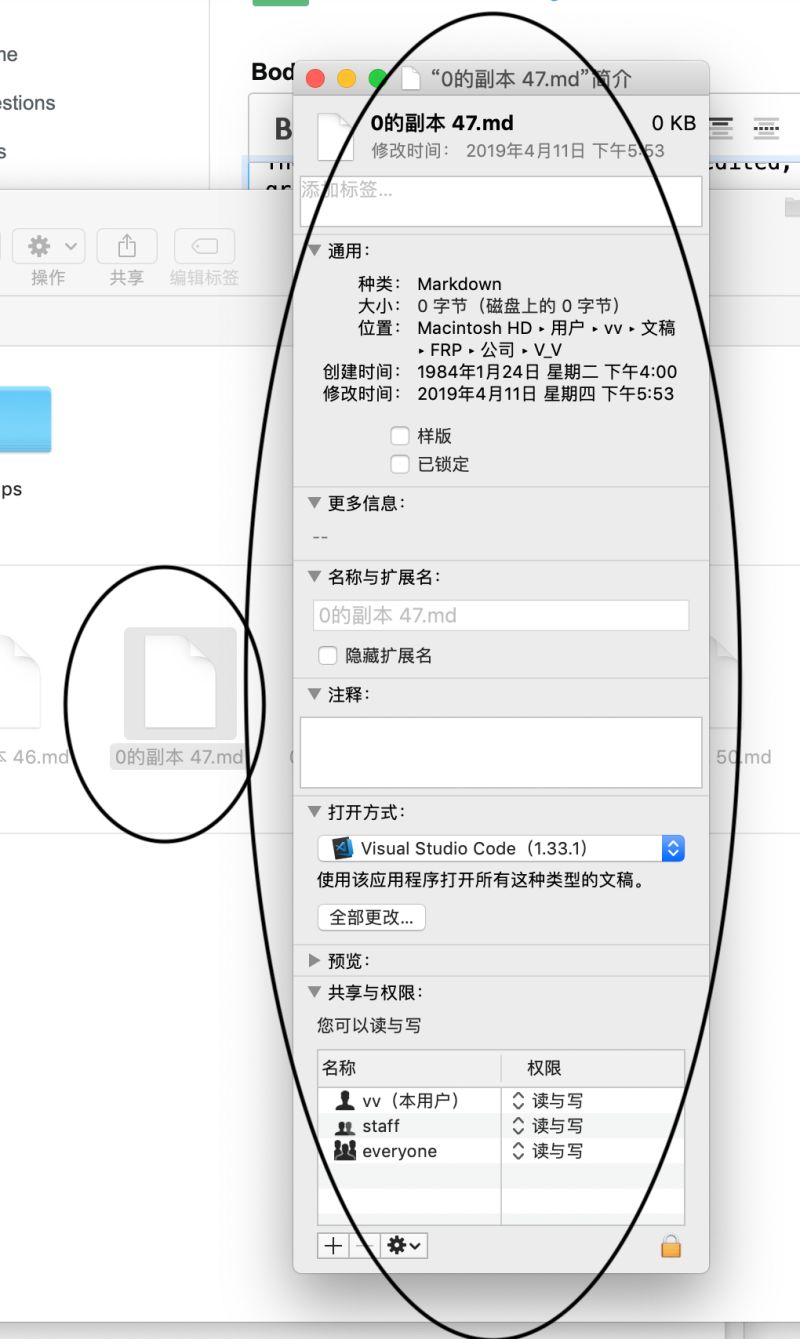
Task: Click the 创建时间 value 1984年1月24日
Action: (x=548, y=372)
